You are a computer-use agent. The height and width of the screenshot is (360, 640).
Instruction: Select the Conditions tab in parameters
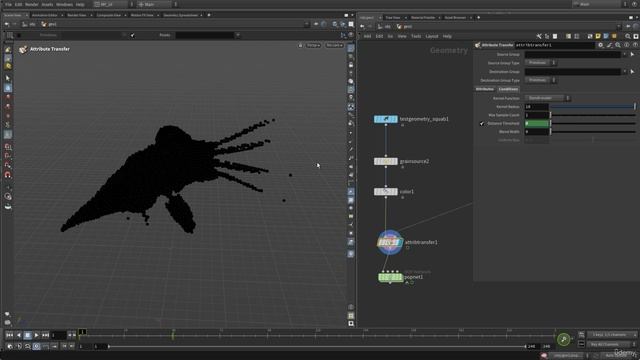click(508, 89)
